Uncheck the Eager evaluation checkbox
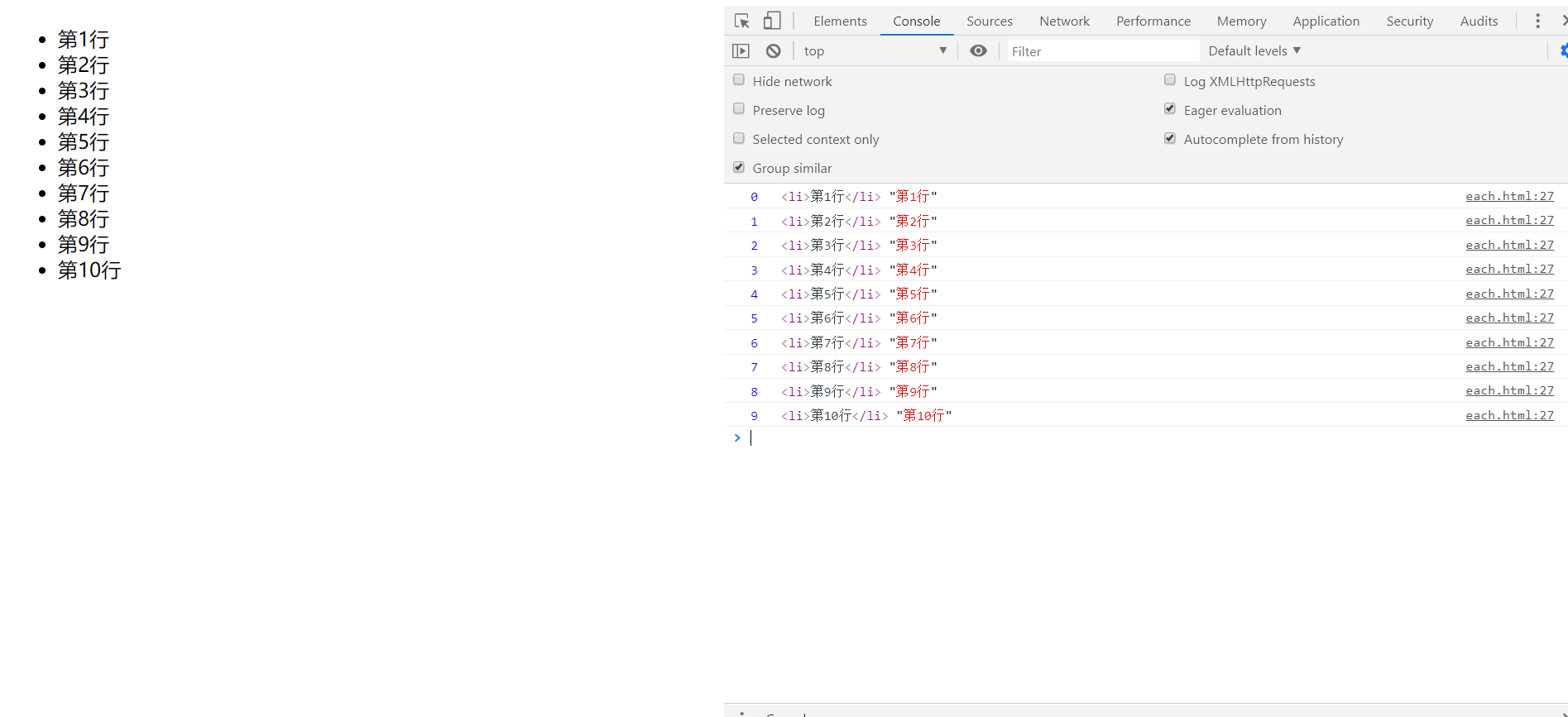Viewport: 1568px width, 717px height. click(1170, 109)
